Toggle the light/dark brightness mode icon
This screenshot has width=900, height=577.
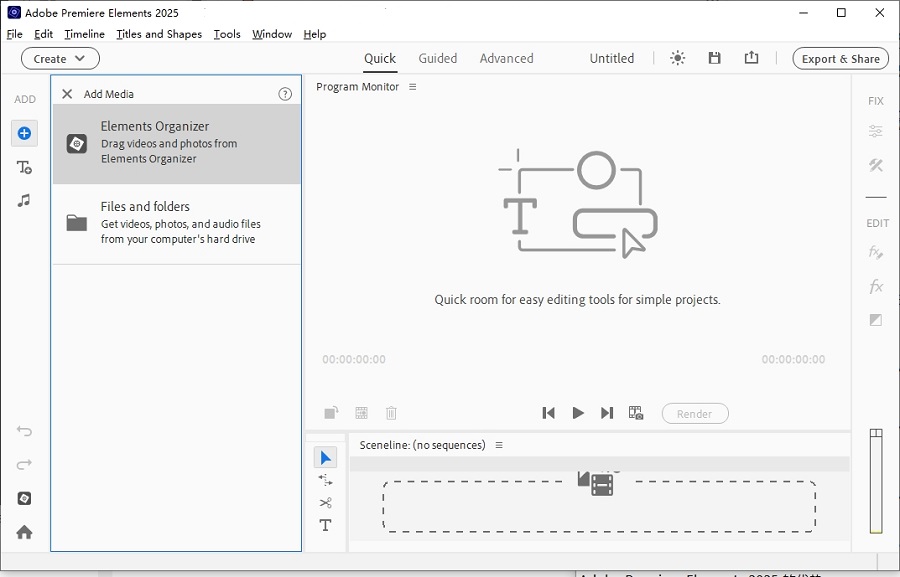tap(678, 58)
